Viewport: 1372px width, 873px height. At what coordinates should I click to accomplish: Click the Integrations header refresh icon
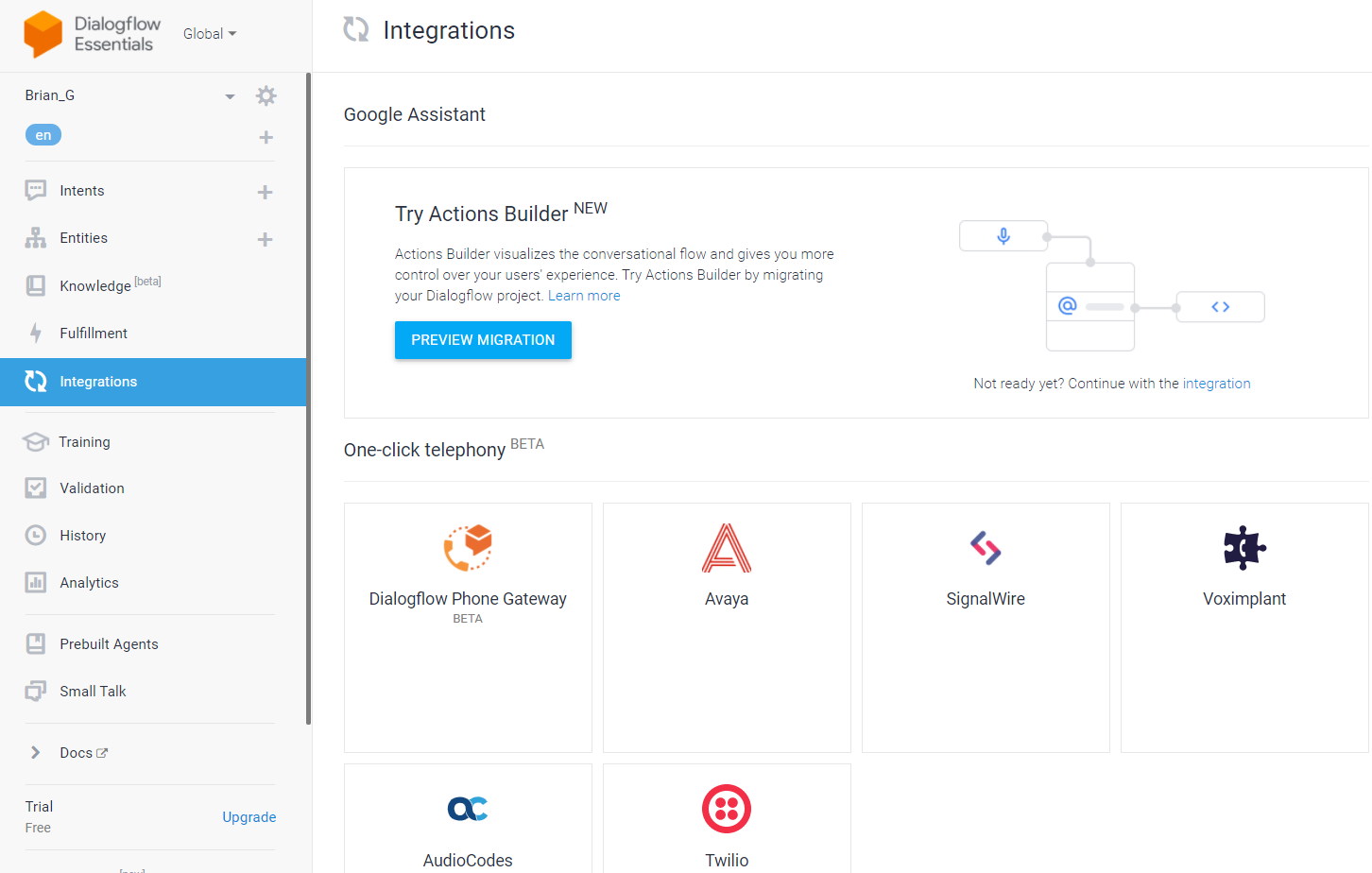356,30
